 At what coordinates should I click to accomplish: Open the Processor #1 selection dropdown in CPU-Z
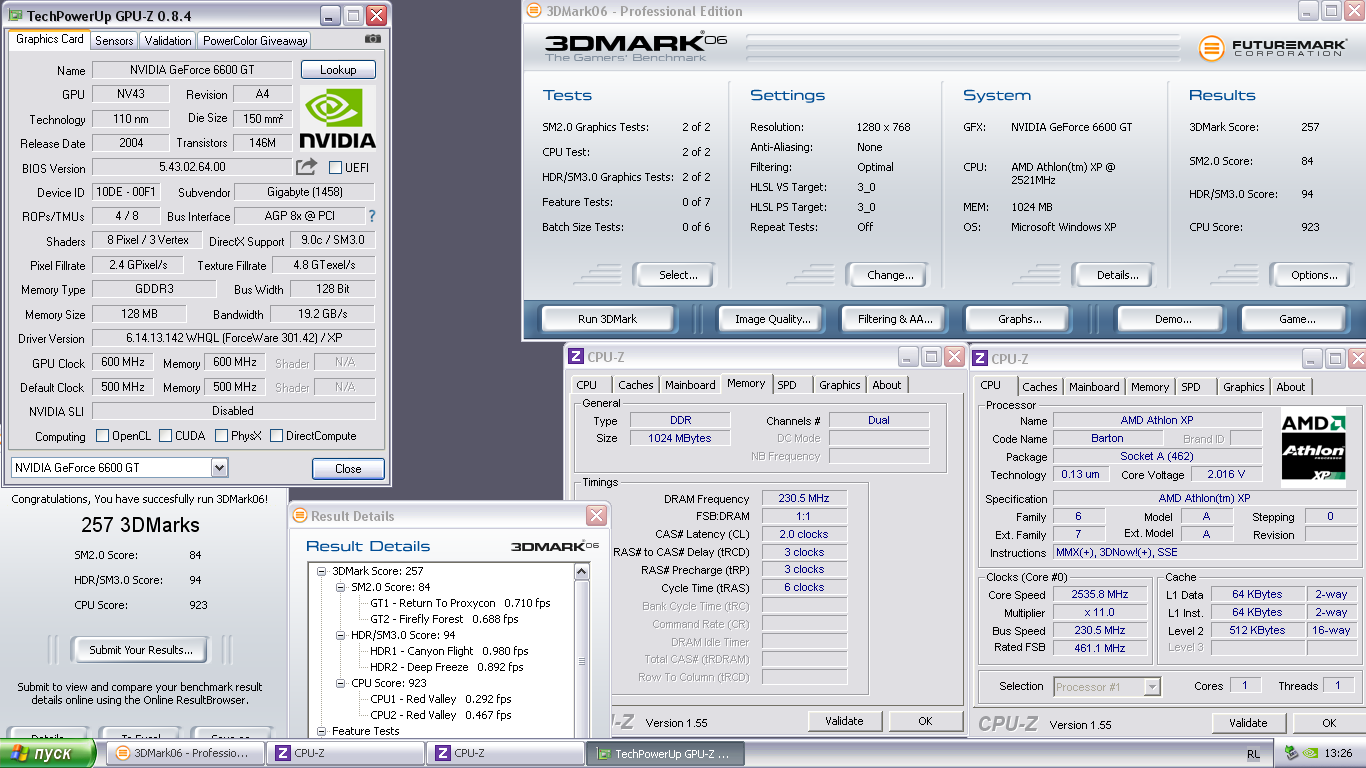click(1152, 686)
